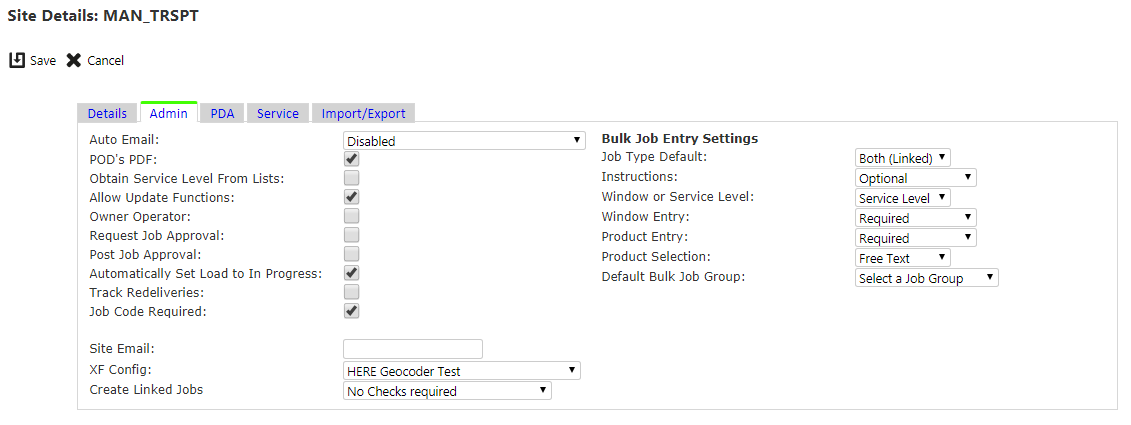The image size is (1131, 425).
Task: Open Create Linked Jobs dropdown
Action: click(x=447, y=391)
